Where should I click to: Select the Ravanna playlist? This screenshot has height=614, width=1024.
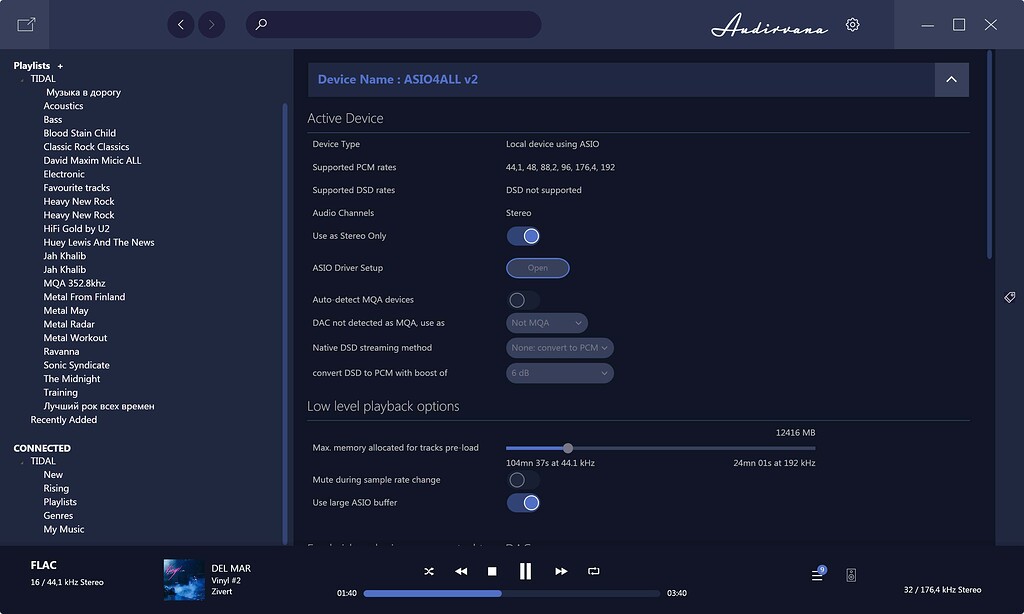(61, 352)
